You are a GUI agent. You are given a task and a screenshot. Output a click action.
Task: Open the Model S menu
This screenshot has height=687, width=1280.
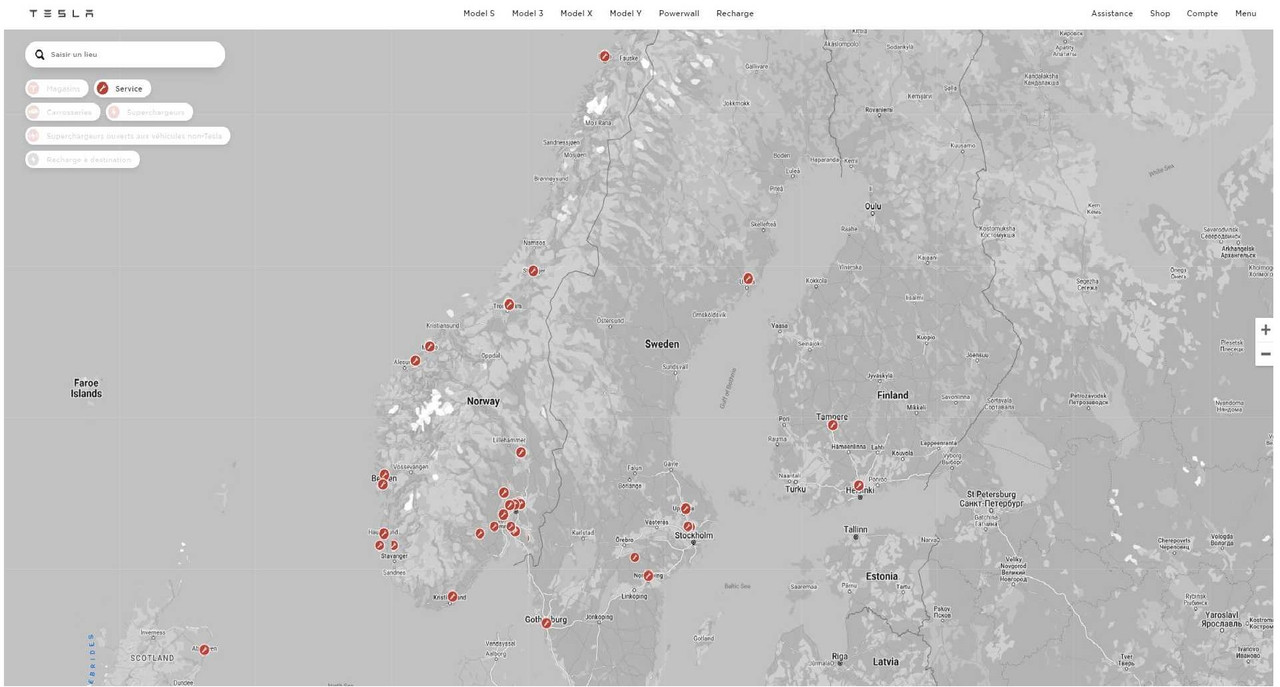(x=479, y=13)
